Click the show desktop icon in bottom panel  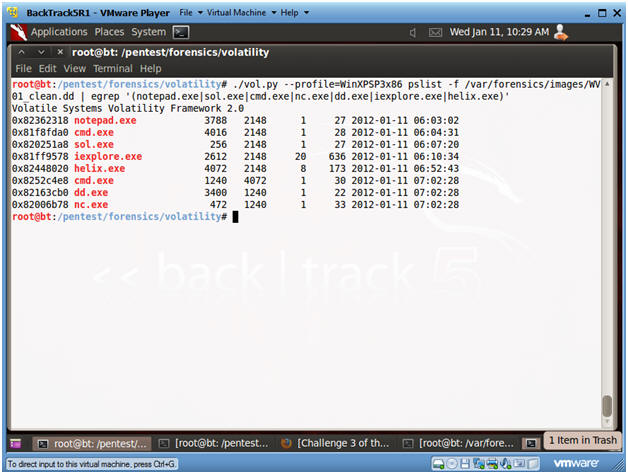pyautogui.click(x=16, y=443)
